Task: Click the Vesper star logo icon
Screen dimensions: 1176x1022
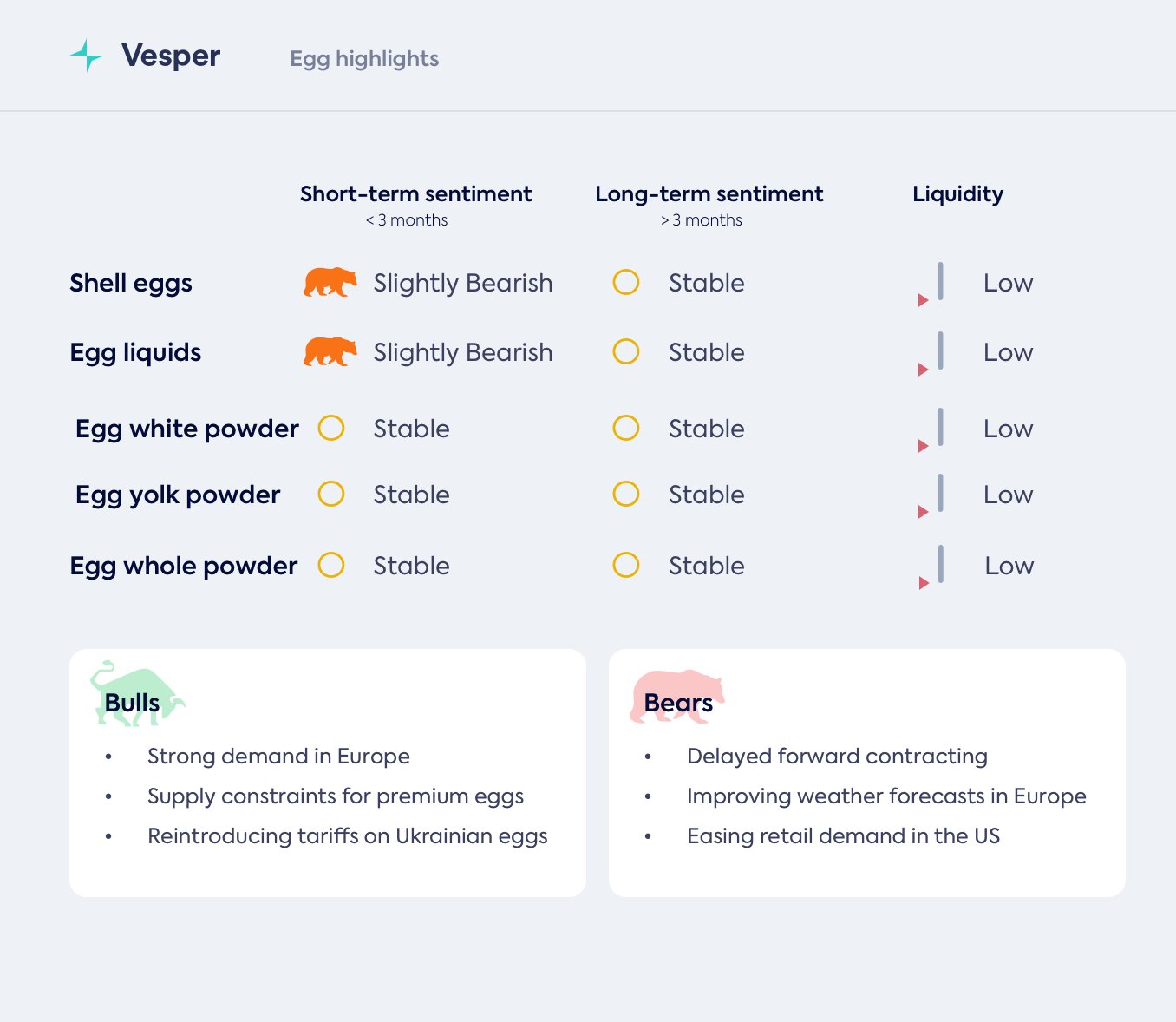Action: (x=87, y=56)
